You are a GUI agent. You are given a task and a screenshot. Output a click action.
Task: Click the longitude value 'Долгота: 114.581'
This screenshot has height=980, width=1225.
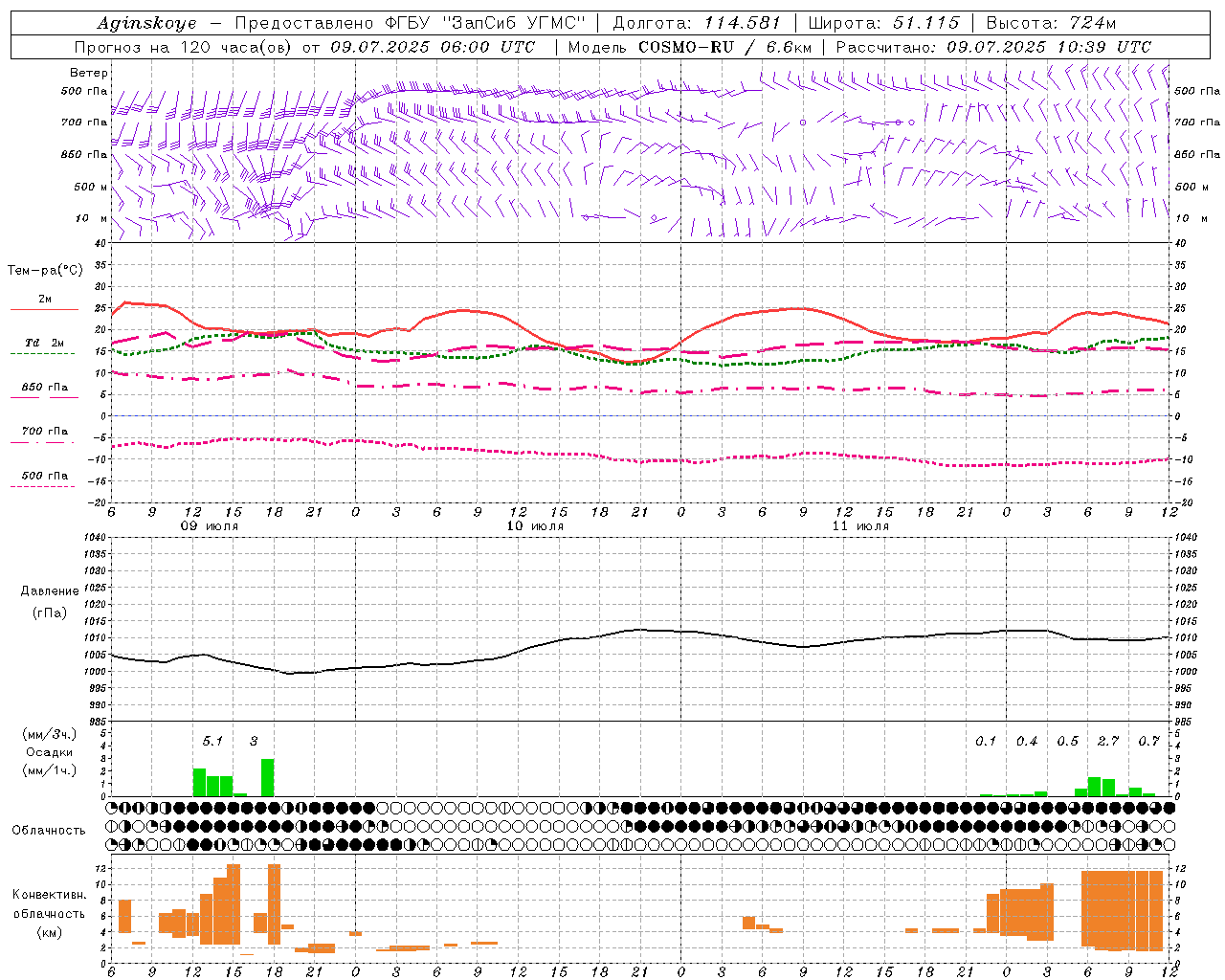coord(697,23)
